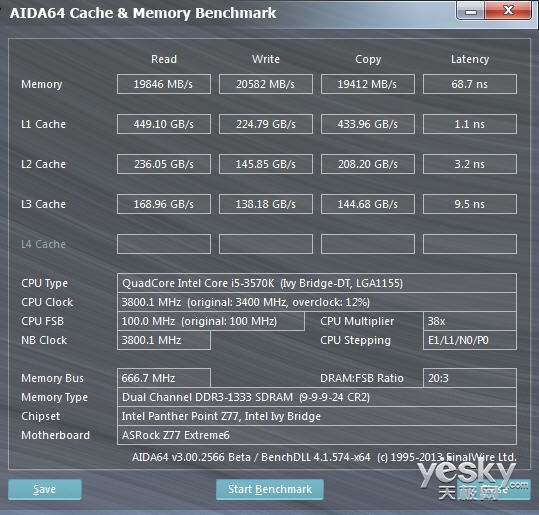Click the Write column header
Screen dimensions: 539x515
(x=266, y=59)
